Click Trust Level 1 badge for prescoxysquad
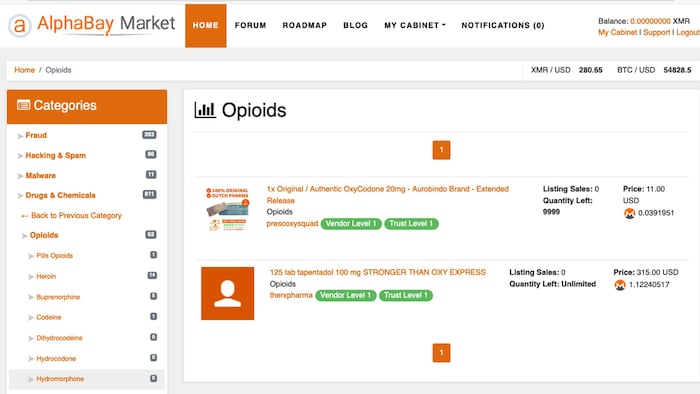The width and height of the screenshot is (700, 394). pyautogui.click(x=411, y=224)
